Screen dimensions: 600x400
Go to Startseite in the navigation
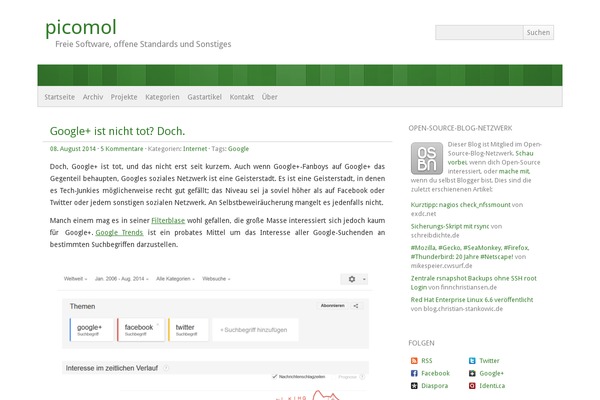pos(60,97)
